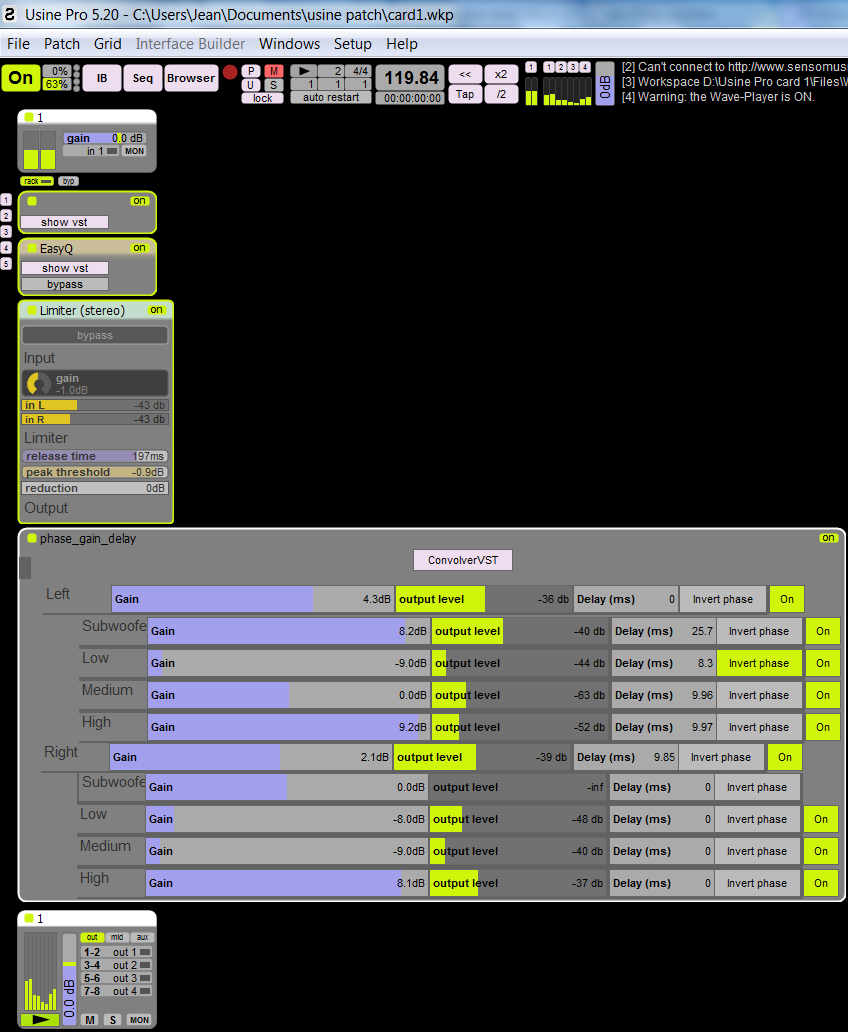Open the 3-4 out 2 selector
The width and height of the screenshot is (848, 1032).
click(117, 965)
